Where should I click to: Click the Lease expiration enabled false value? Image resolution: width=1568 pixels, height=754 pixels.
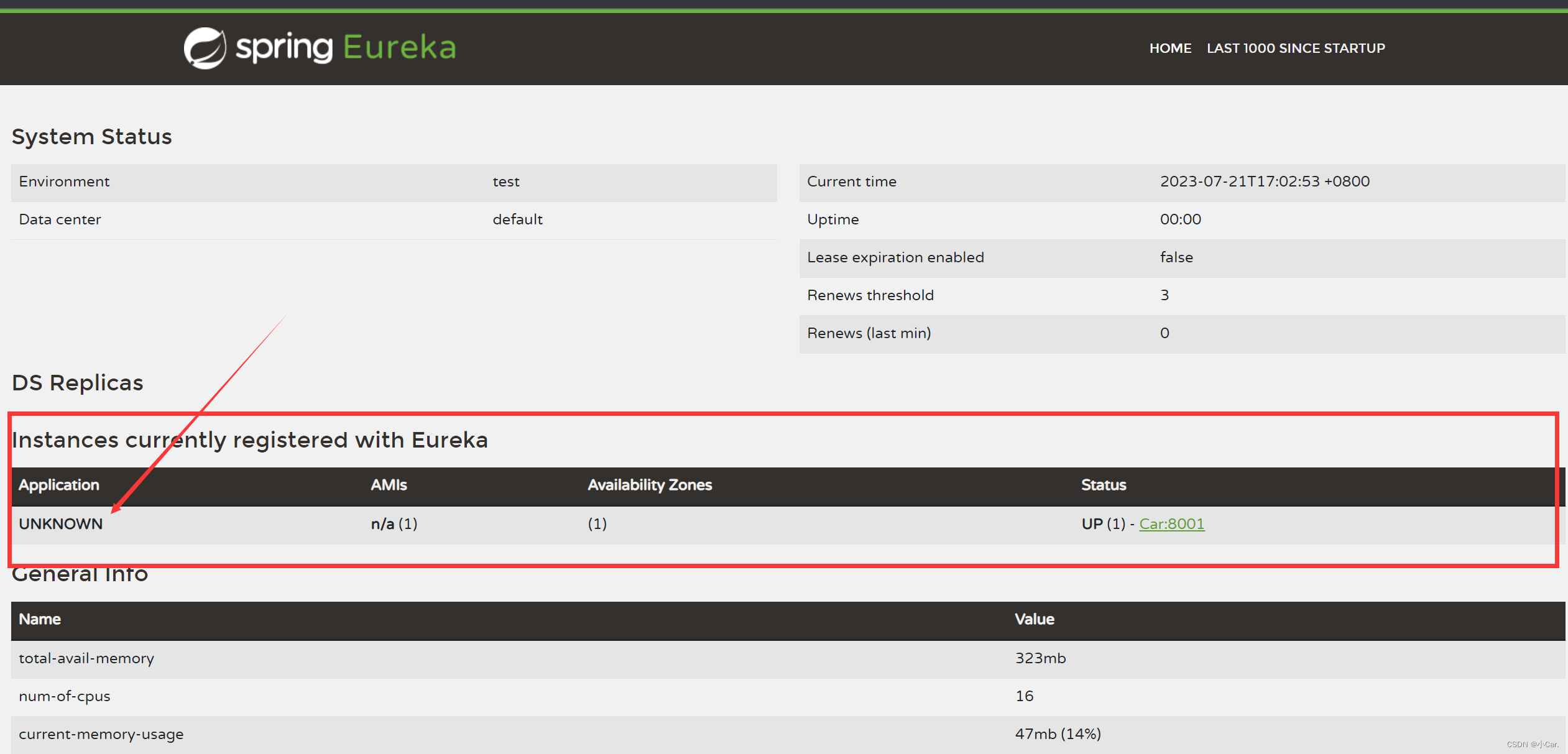coord(1176,257)
